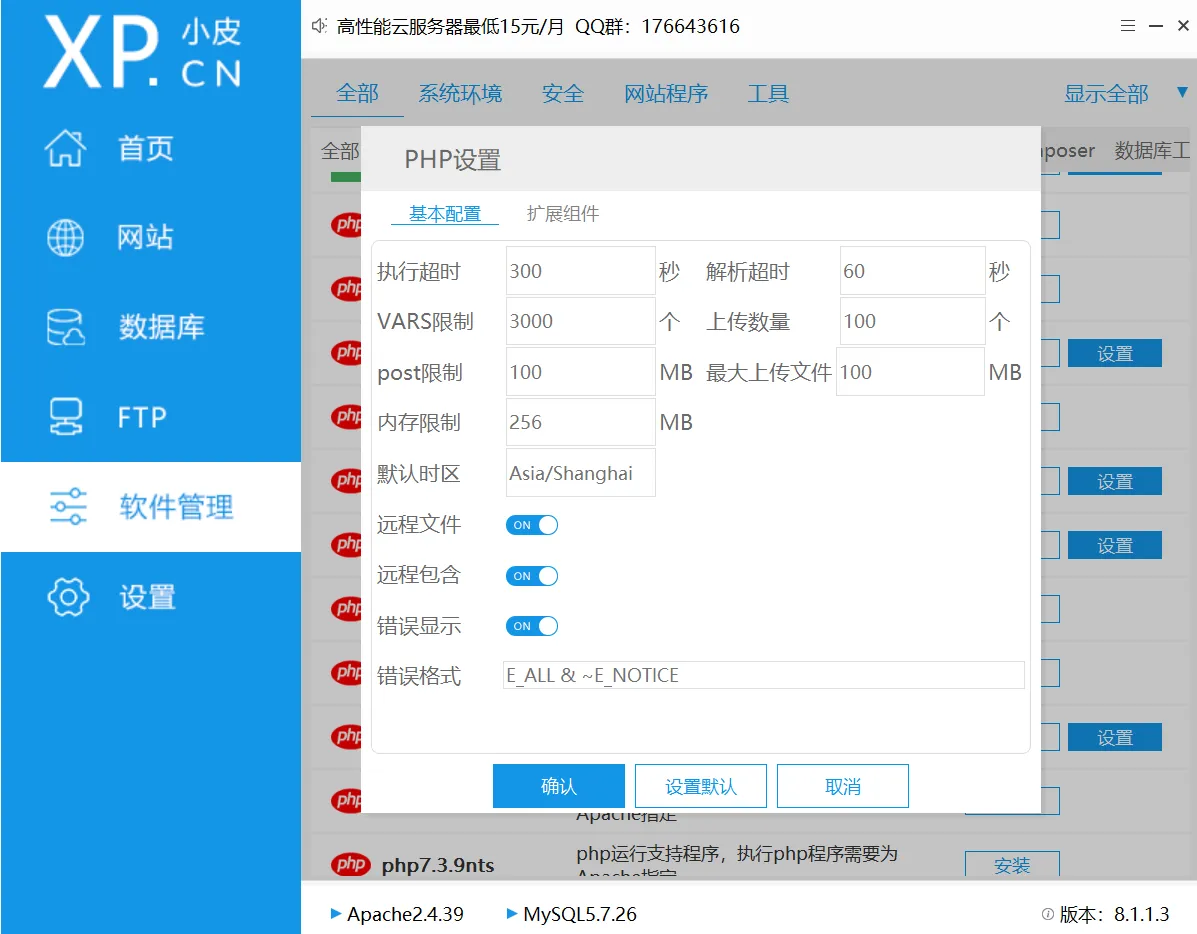Click the 设置默认 button
The width and height of the screenshot is (1197, 934).
pos(700,786)
